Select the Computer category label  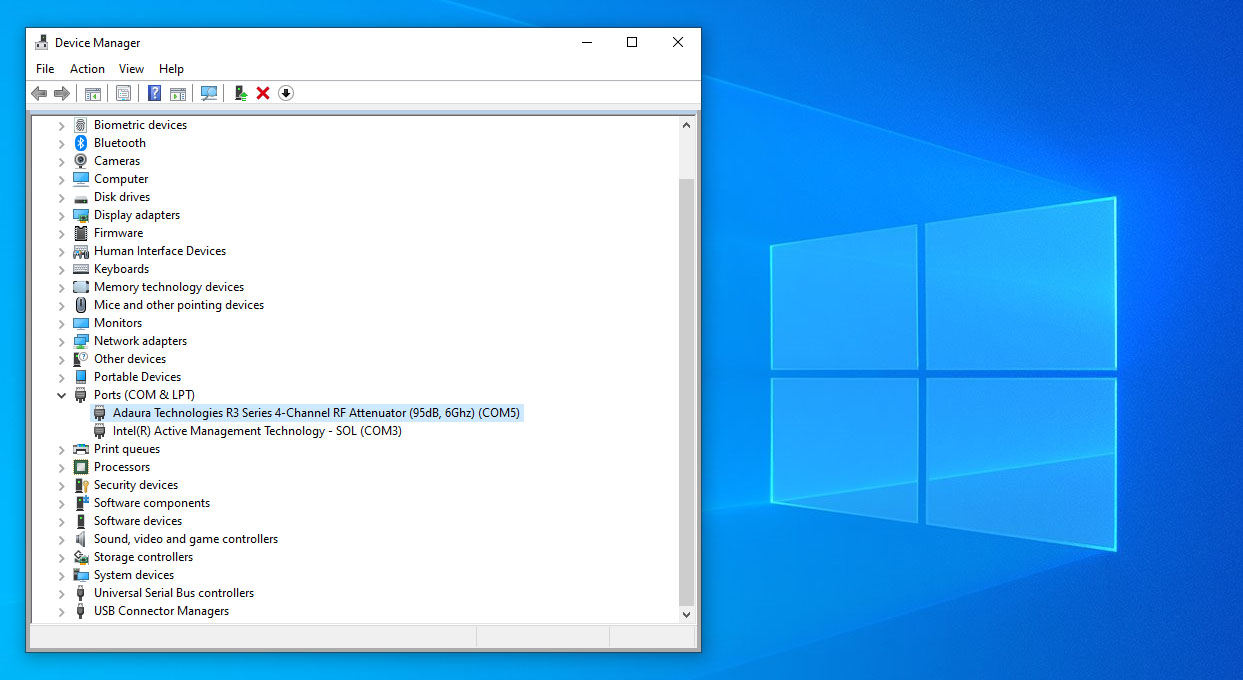pos(121,179)
